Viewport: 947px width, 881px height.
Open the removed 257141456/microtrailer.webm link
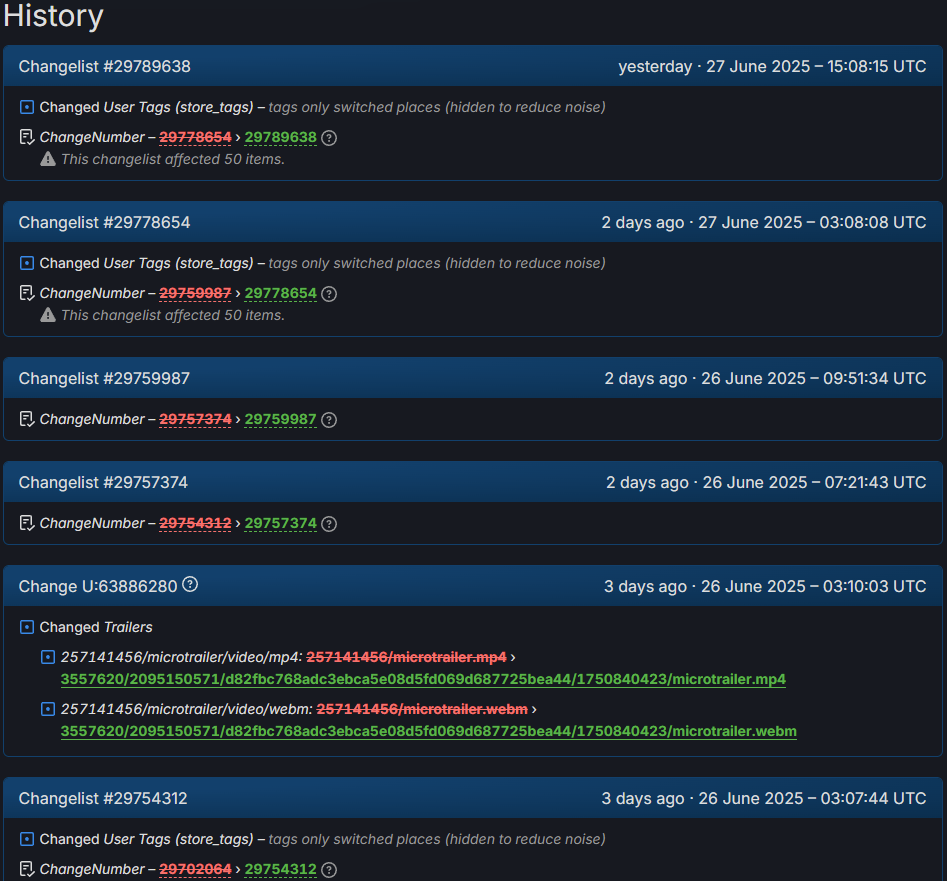click(422, 709)
